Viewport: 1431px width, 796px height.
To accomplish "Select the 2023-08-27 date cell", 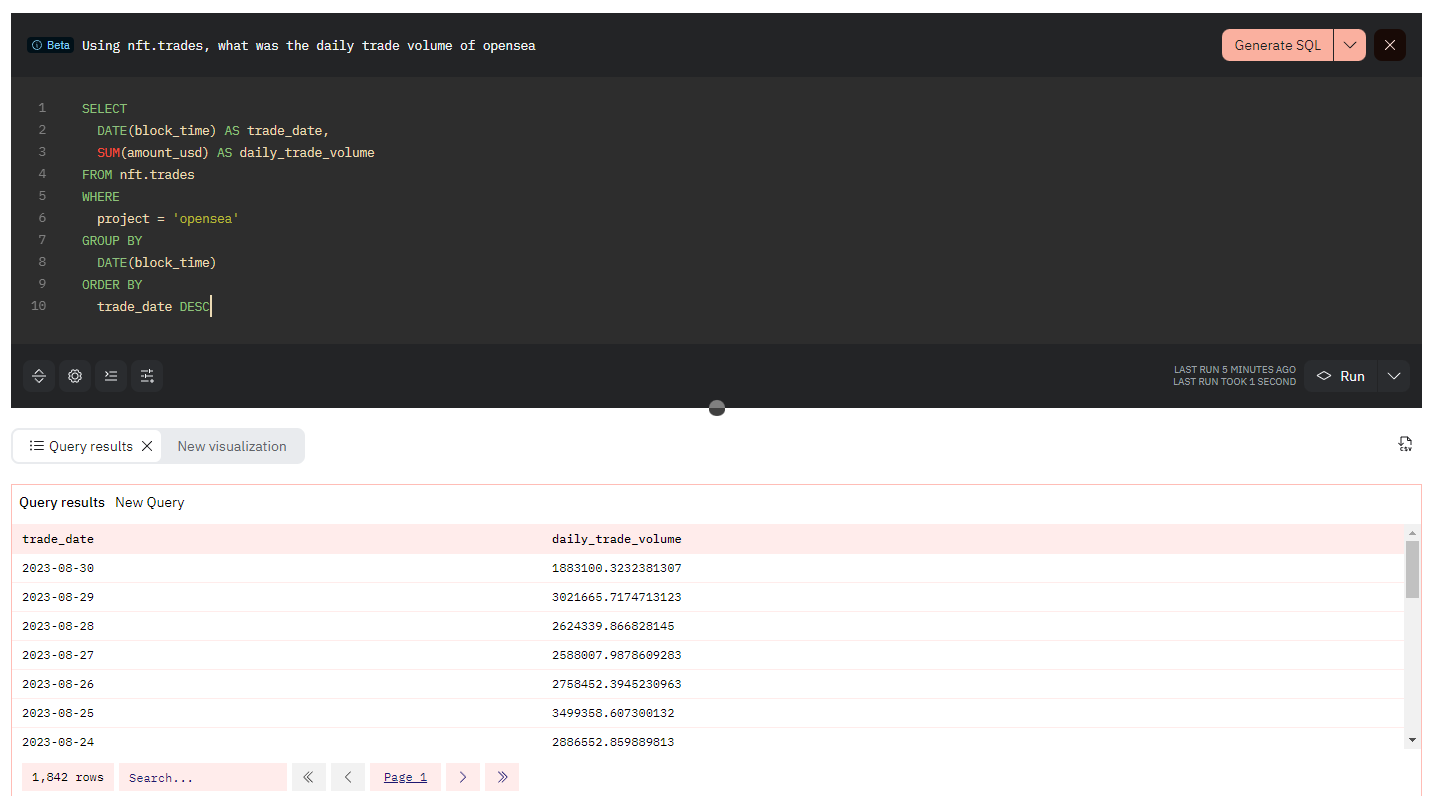I will pos(58,655).
